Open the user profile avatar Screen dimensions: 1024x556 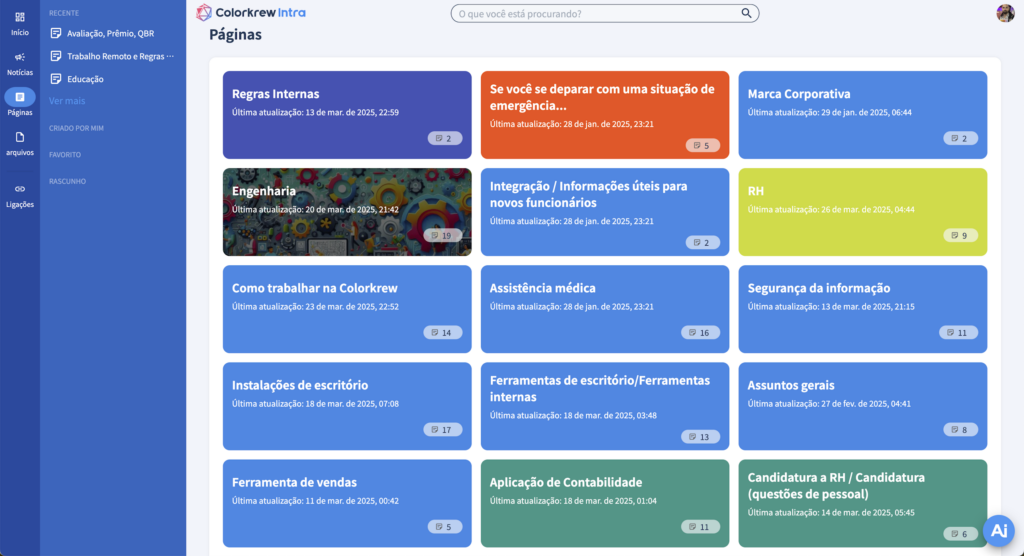(1005, 12)
